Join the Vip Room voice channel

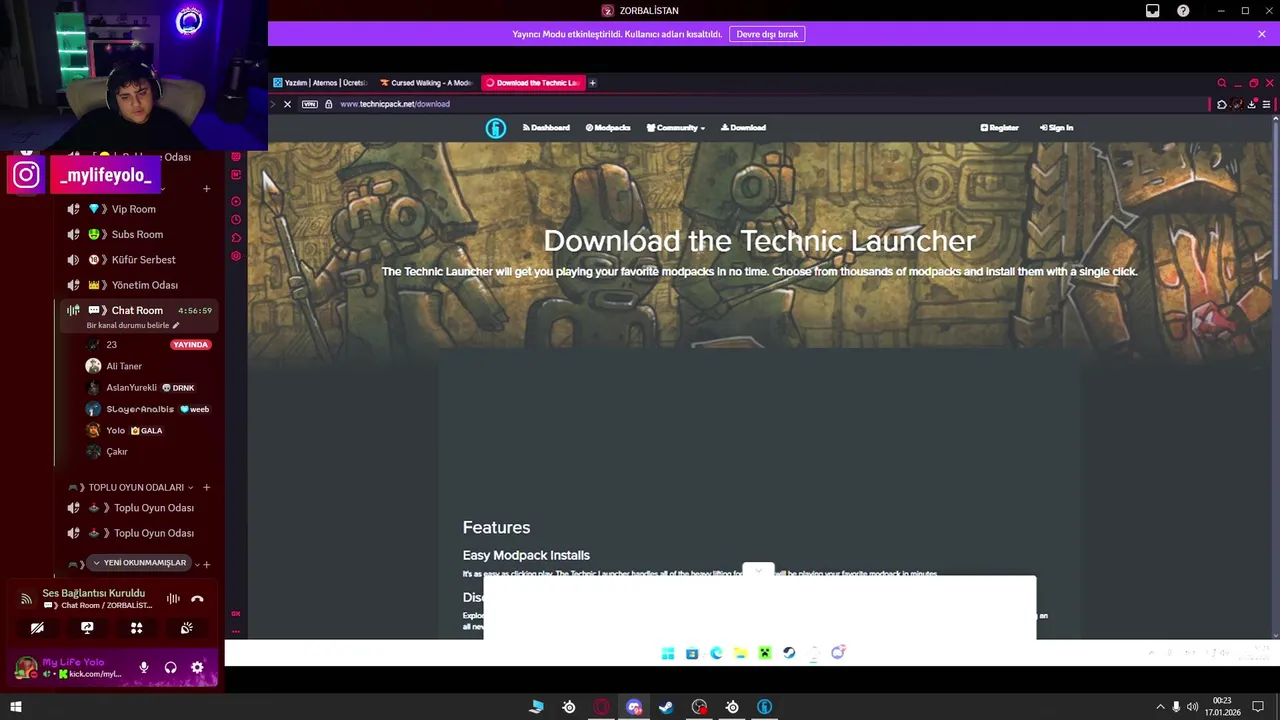135,209
